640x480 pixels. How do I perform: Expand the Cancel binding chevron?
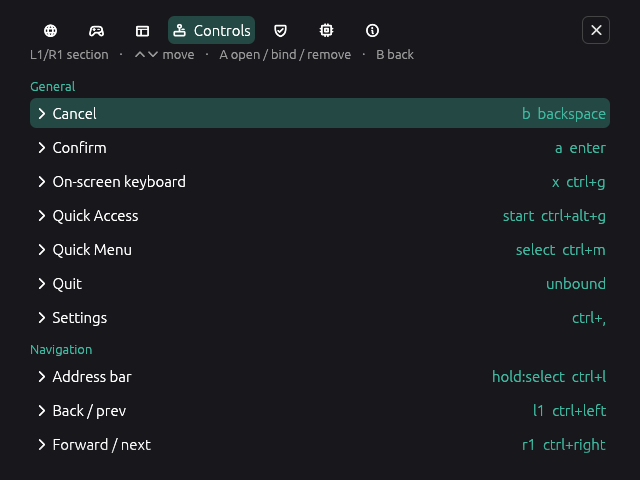tap(42, 113)
